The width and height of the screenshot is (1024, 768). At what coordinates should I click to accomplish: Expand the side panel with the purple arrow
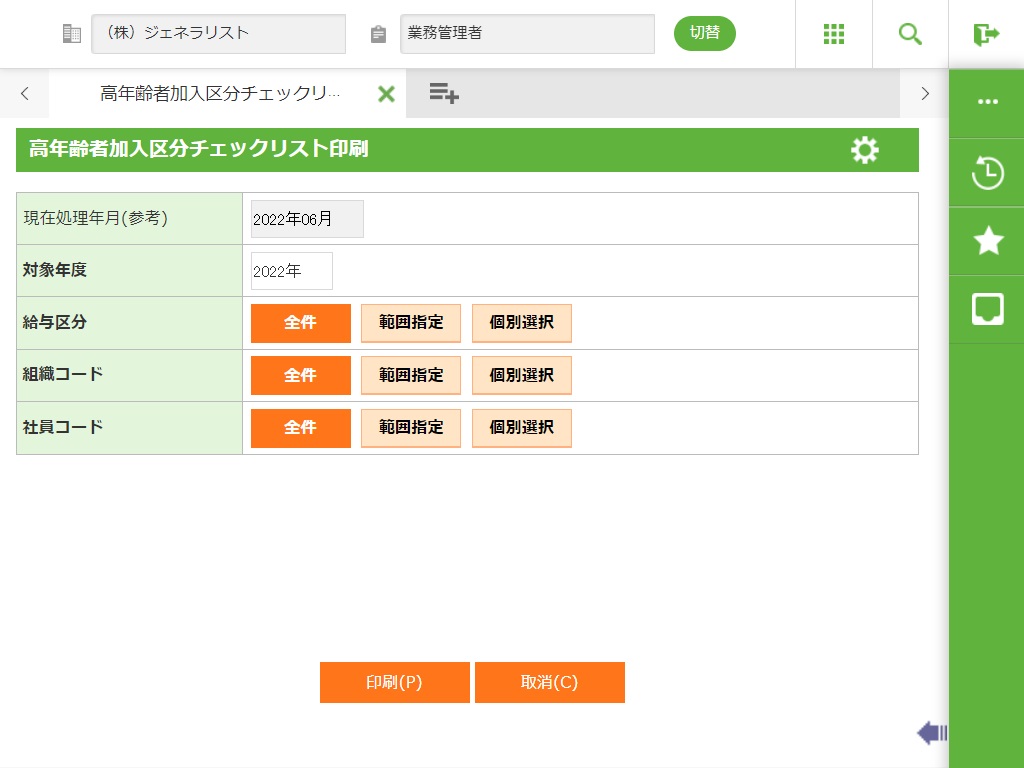931,734
